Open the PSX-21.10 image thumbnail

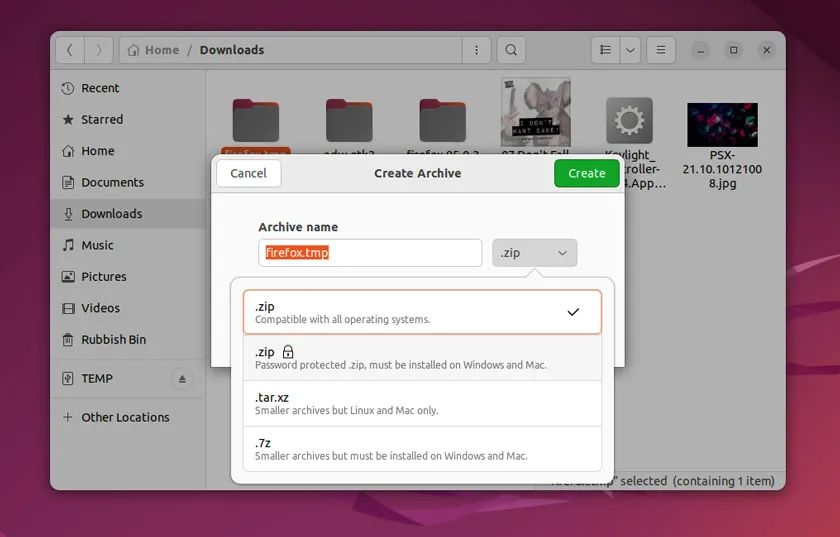[722, 125]
